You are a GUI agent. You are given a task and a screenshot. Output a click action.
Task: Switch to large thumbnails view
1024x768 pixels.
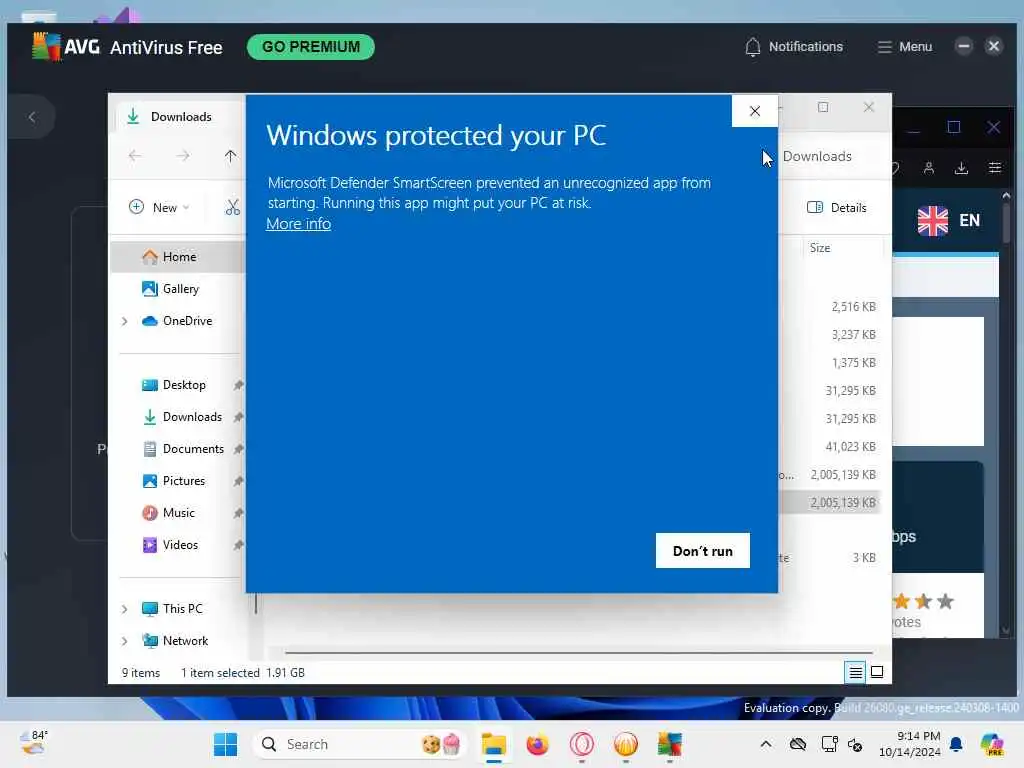coord(877,672)
